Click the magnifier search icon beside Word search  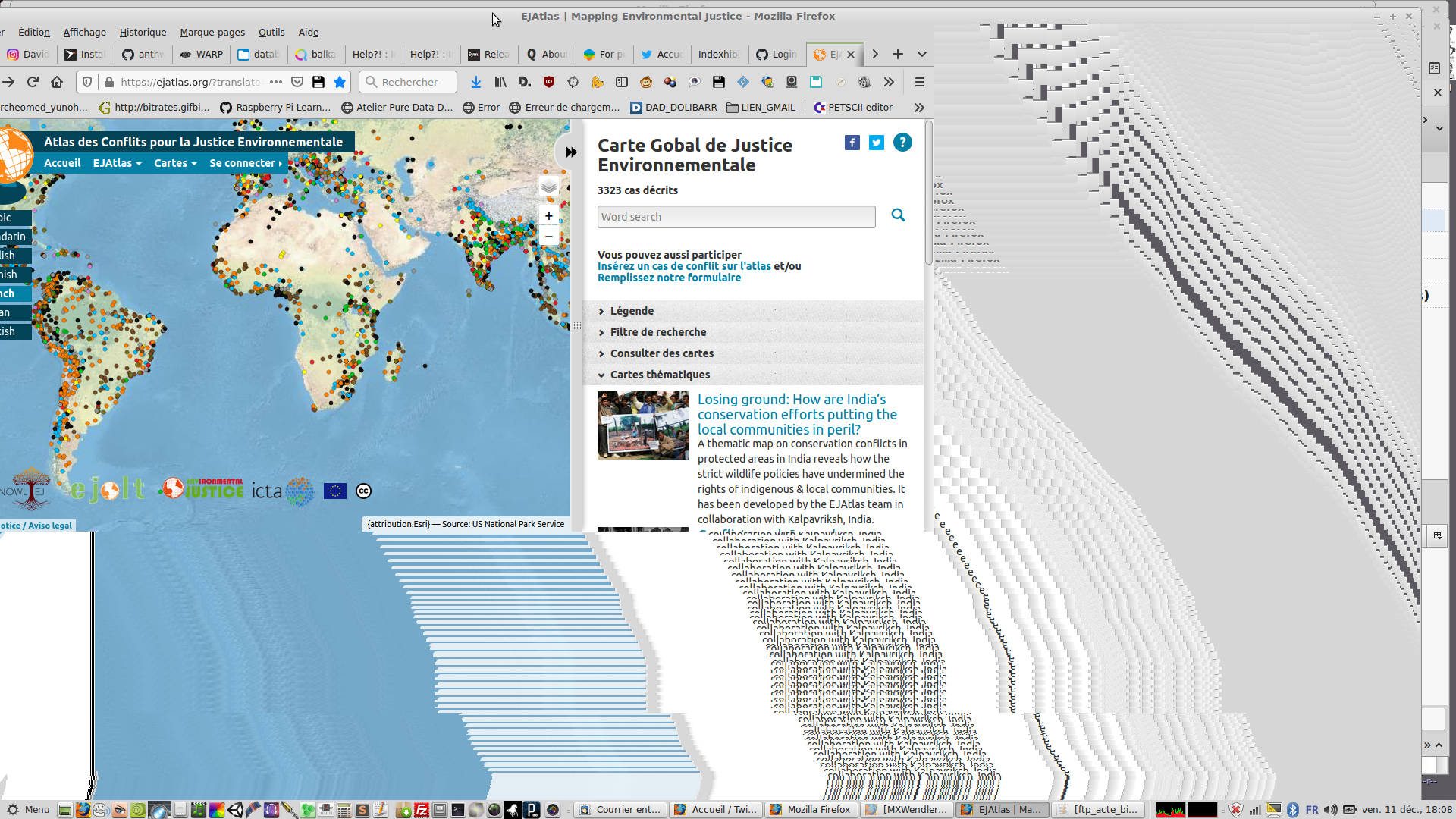click(x=898, y=215)
